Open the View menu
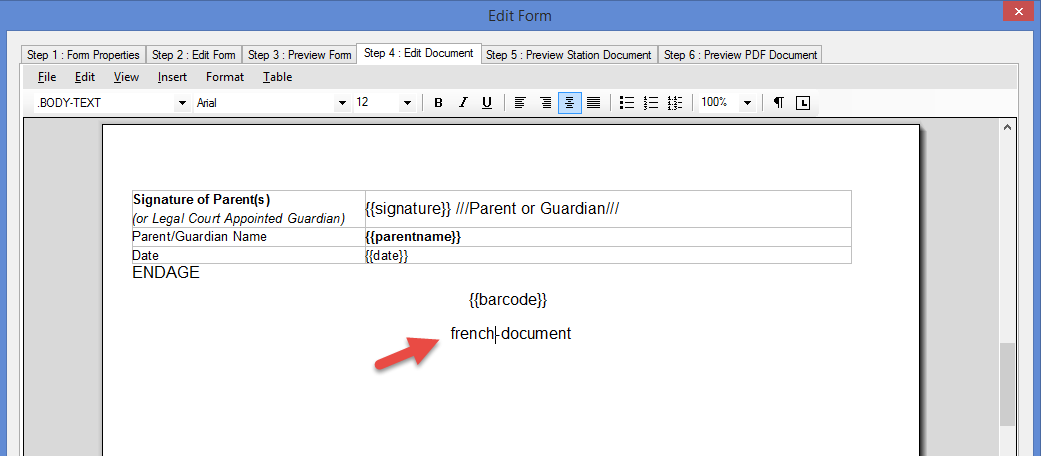Image resolution: width=1041 pixels, height=456 pixels. point(126,77)
